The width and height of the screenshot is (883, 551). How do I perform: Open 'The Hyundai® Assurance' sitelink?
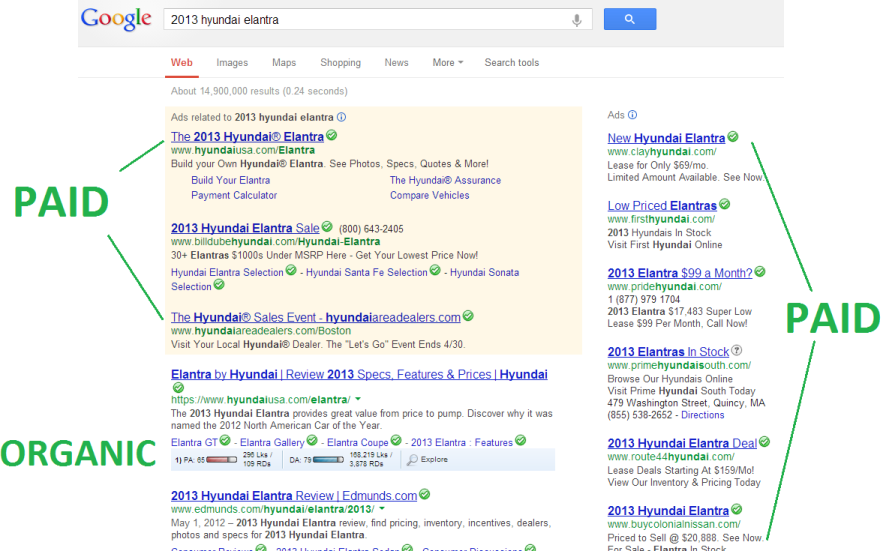point(445,180)
